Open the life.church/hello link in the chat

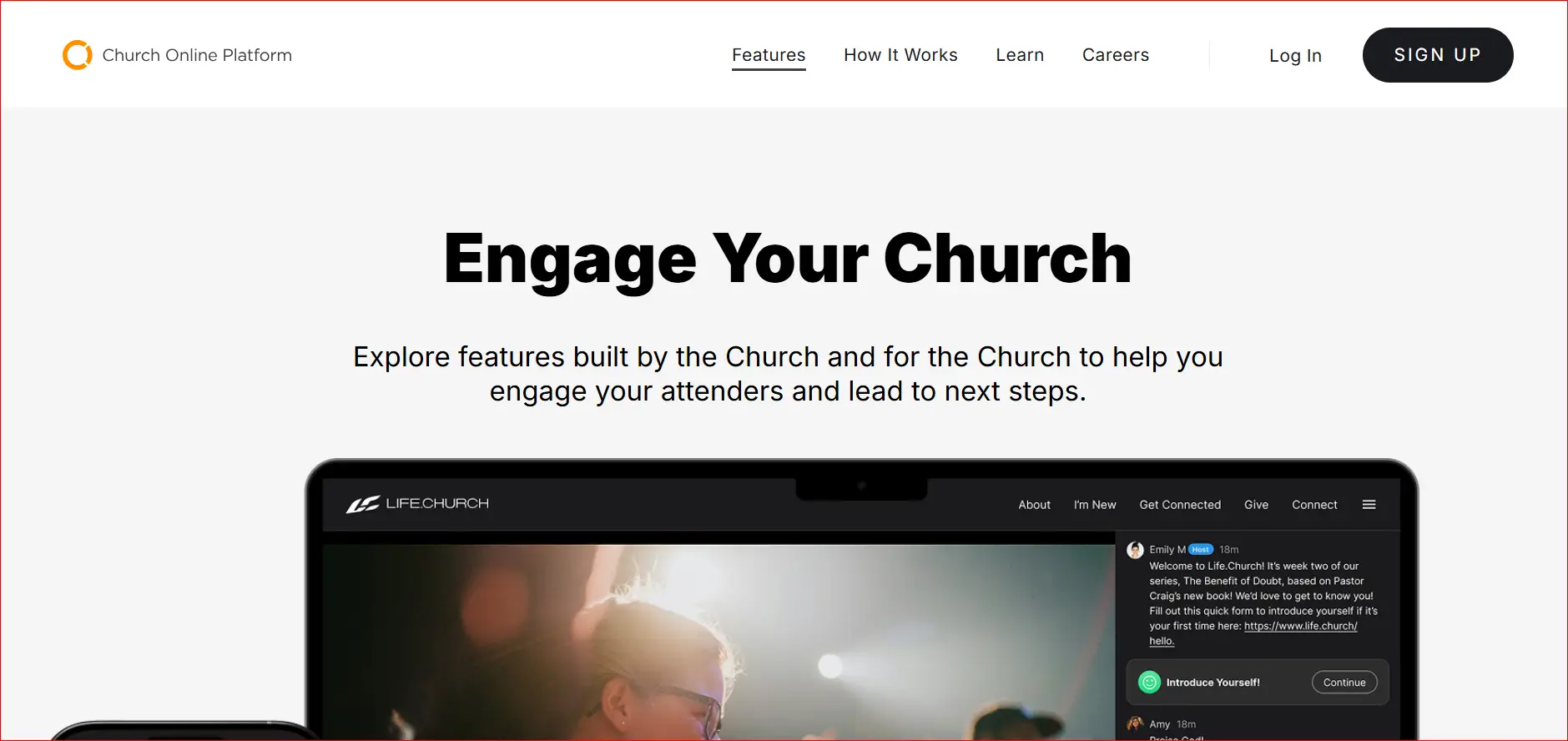pos(1300,627)
